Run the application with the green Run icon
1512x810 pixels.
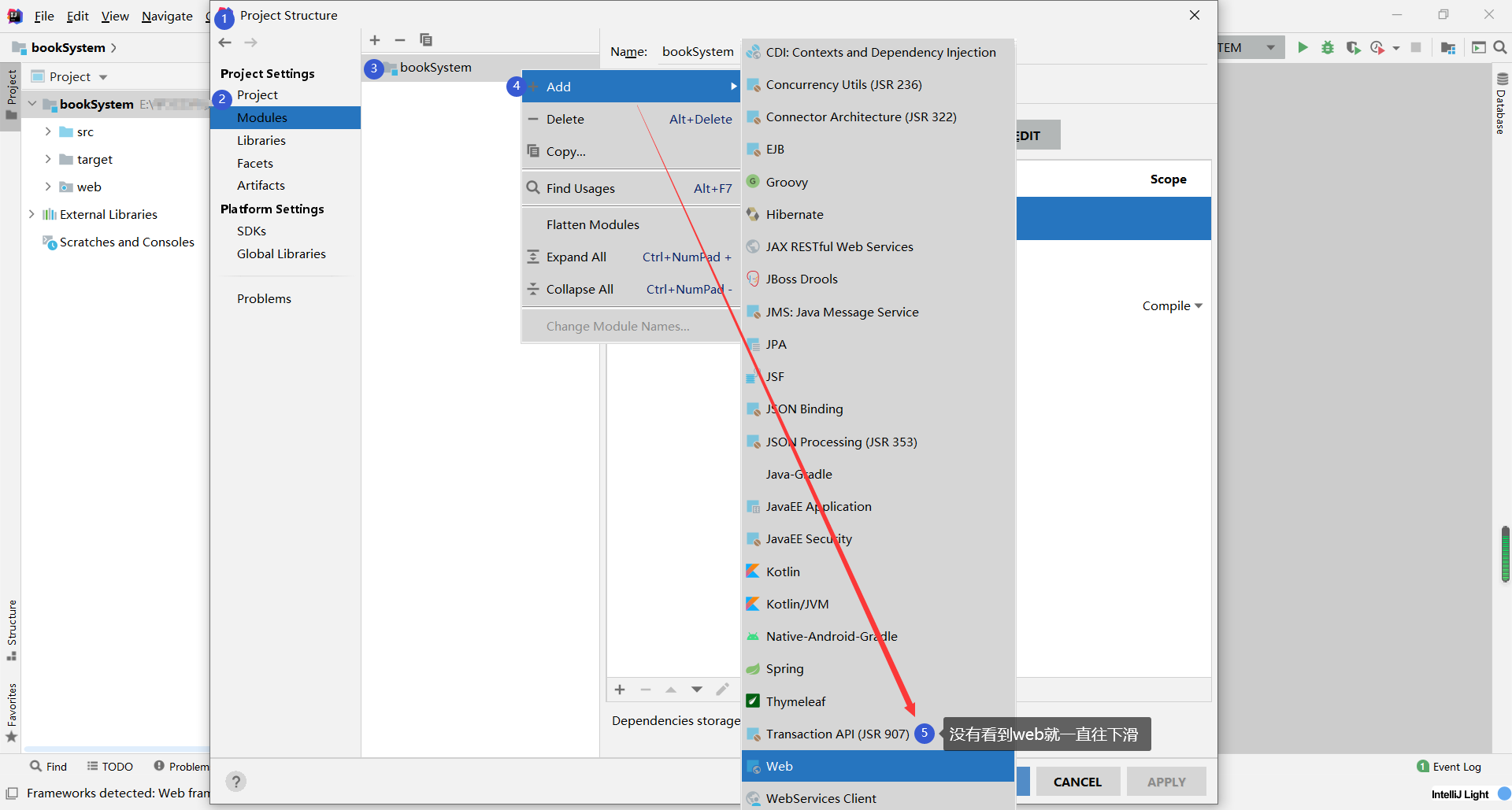pyautogui.click(x=1303, y=47)
